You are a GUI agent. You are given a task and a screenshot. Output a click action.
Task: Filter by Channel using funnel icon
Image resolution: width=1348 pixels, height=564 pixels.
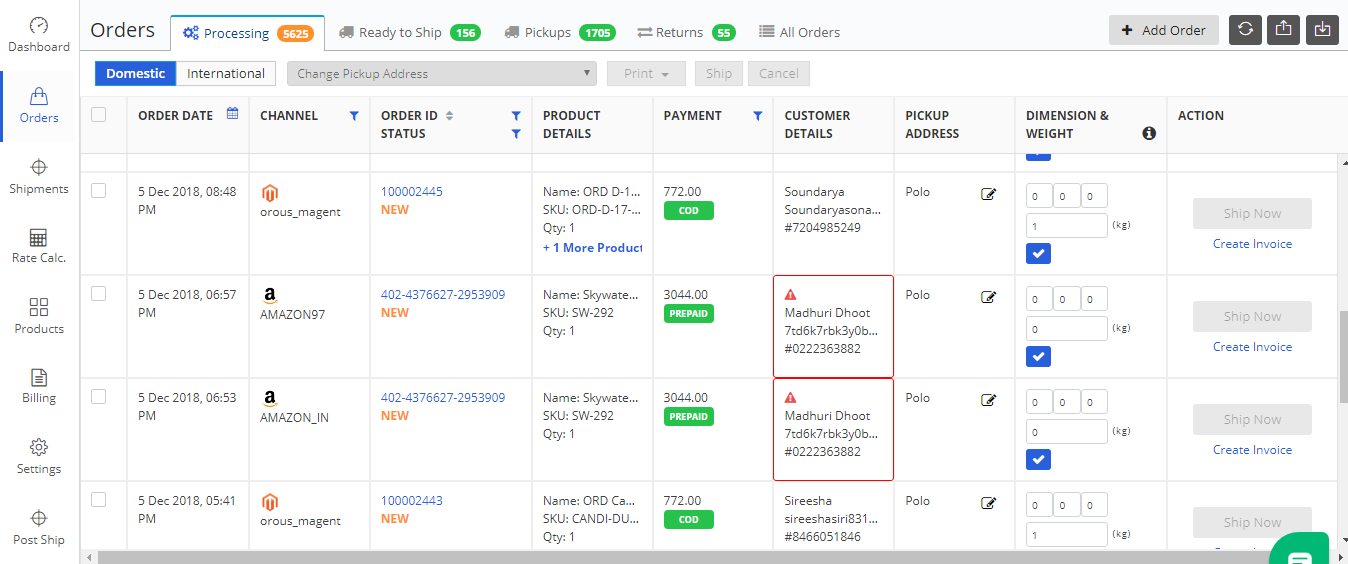(354, 116)
